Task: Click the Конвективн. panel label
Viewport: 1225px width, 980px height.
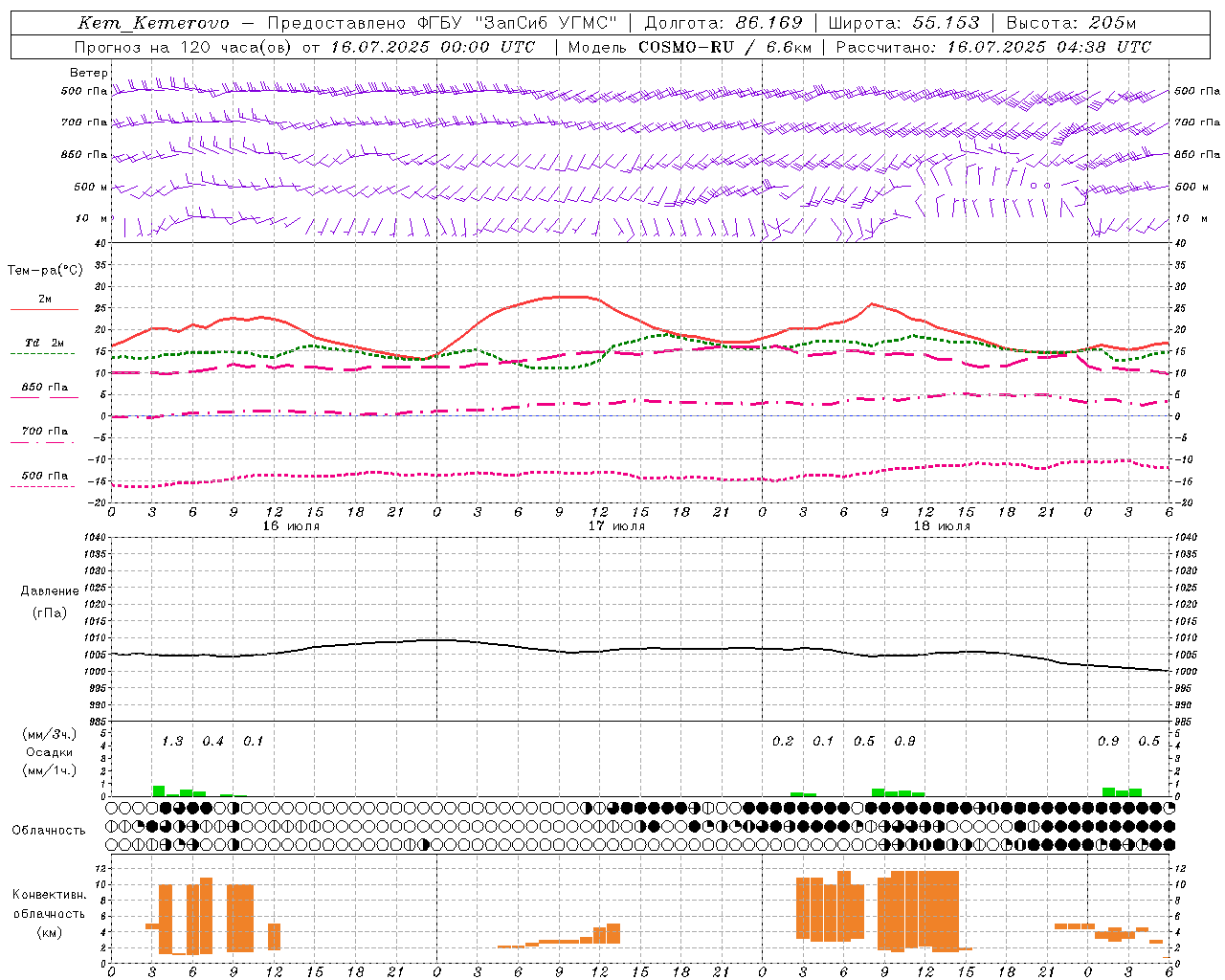Action: 49,895
